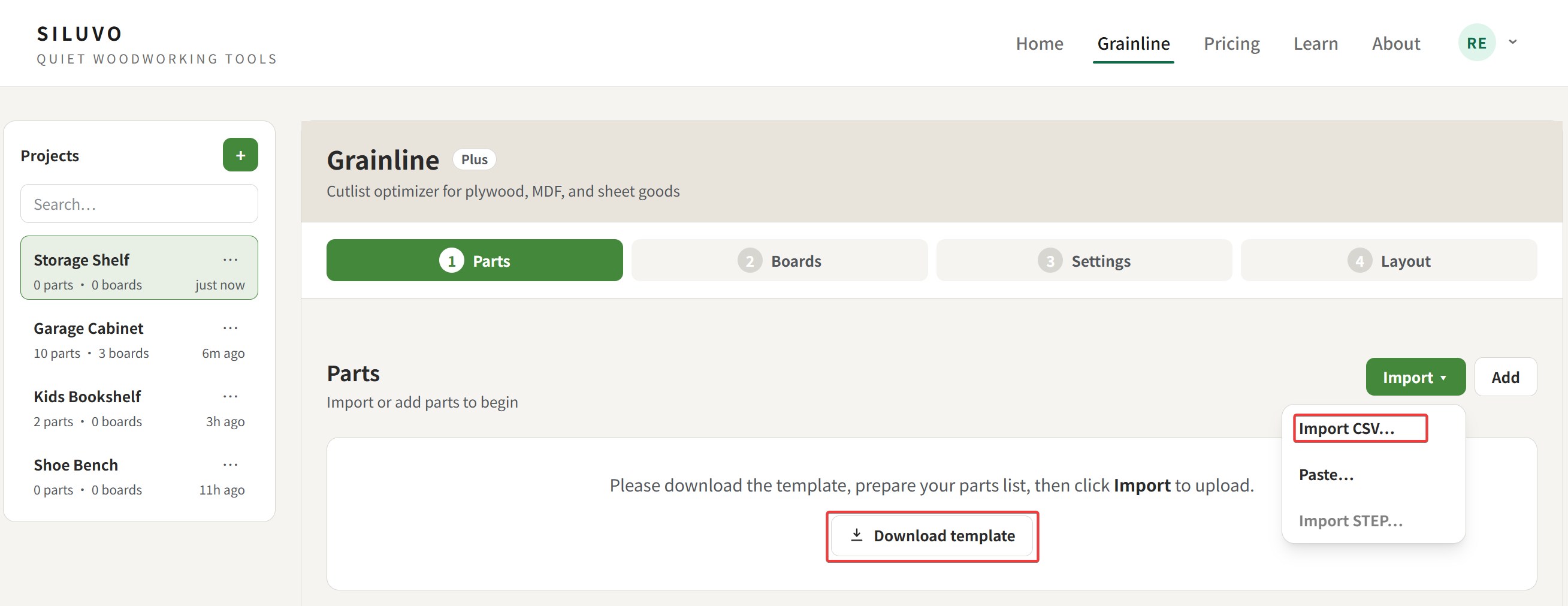1568x606 pixels.
Task: Open the Garage Cabinet overflow menu
Action: 231,328
